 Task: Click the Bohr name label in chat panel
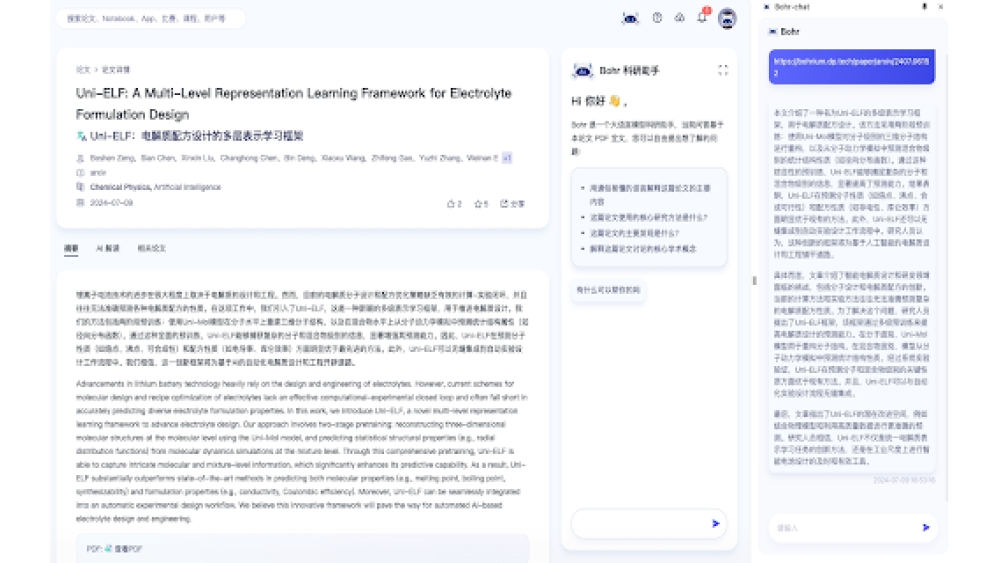click(x=790, y=31)
